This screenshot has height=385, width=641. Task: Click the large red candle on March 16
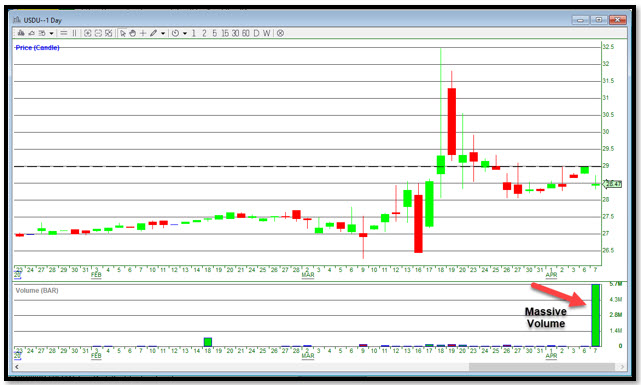tap(418, 224)
